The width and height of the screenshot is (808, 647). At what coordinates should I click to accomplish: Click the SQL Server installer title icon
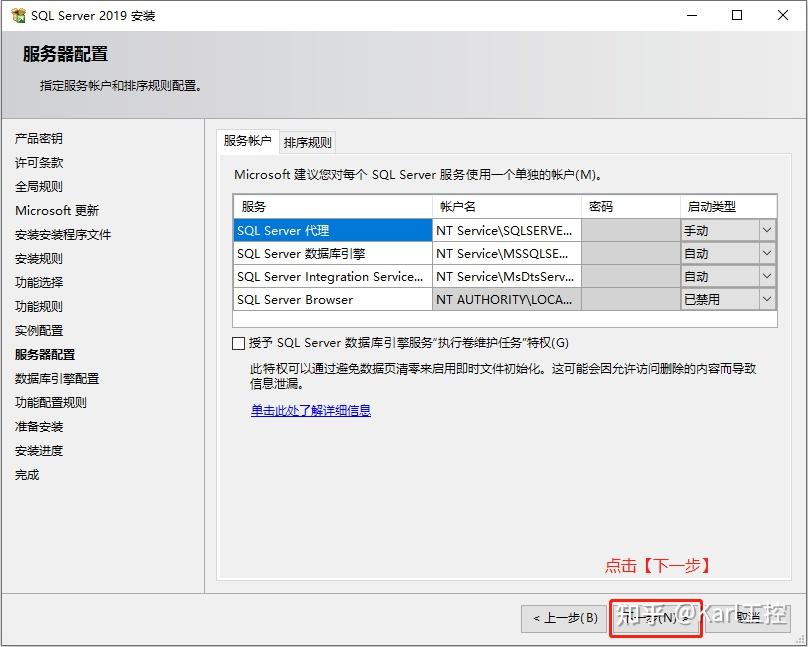click(18, 15)
